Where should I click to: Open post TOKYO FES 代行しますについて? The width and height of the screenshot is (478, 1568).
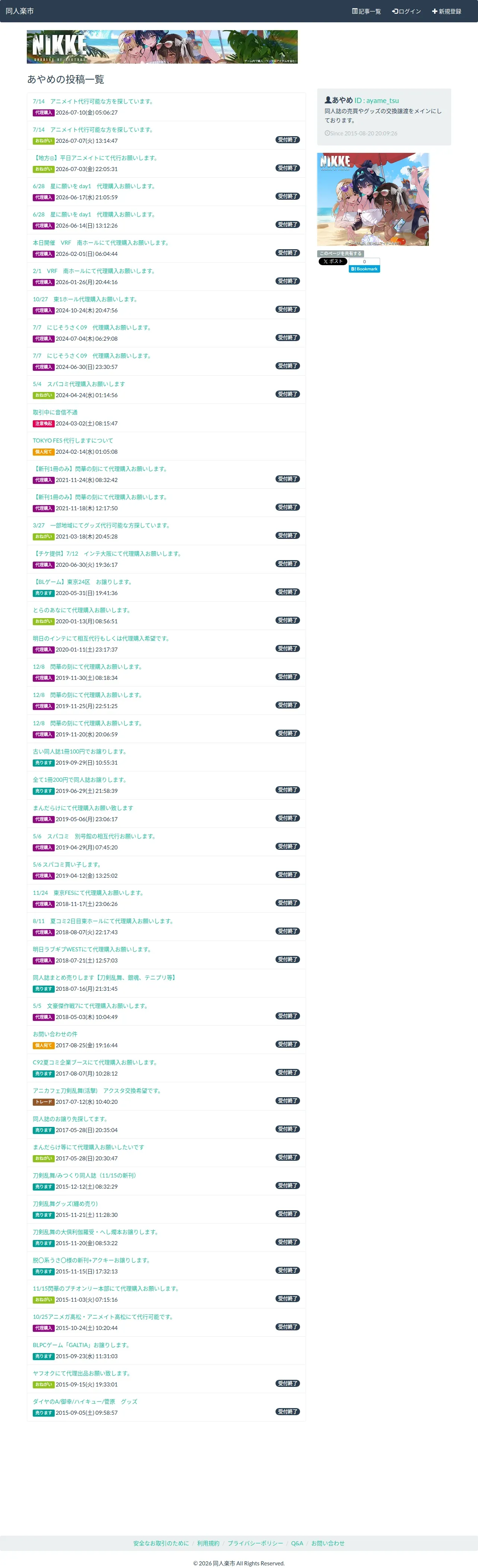(73, 440)
